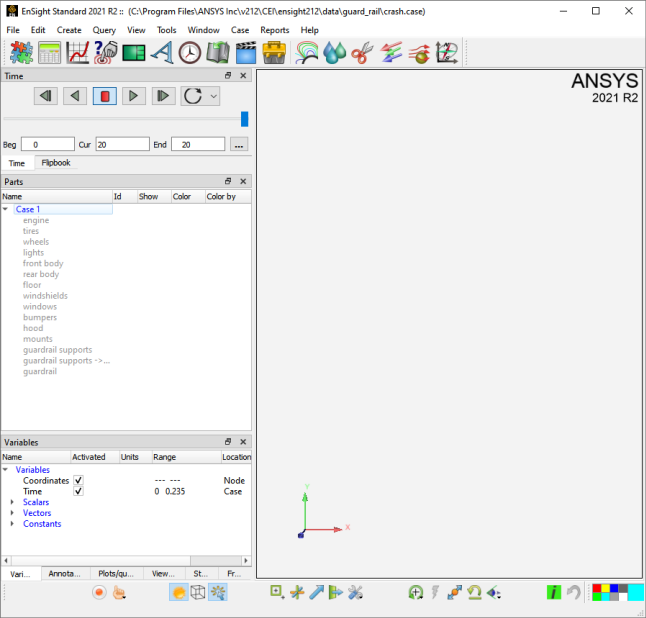
Task: Open the yellow toolbox icon
Action: click(274, 53)
